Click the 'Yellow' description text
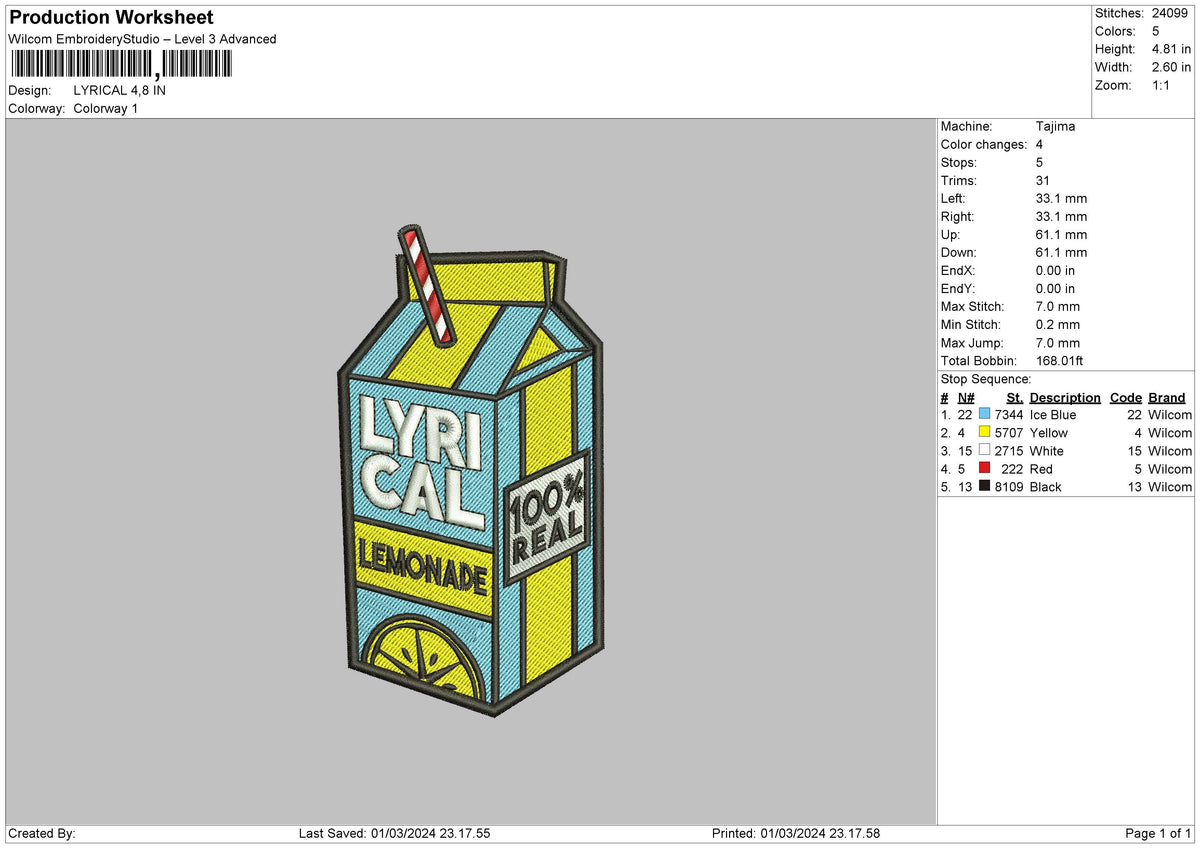1200x848 pixels. 1048,432
